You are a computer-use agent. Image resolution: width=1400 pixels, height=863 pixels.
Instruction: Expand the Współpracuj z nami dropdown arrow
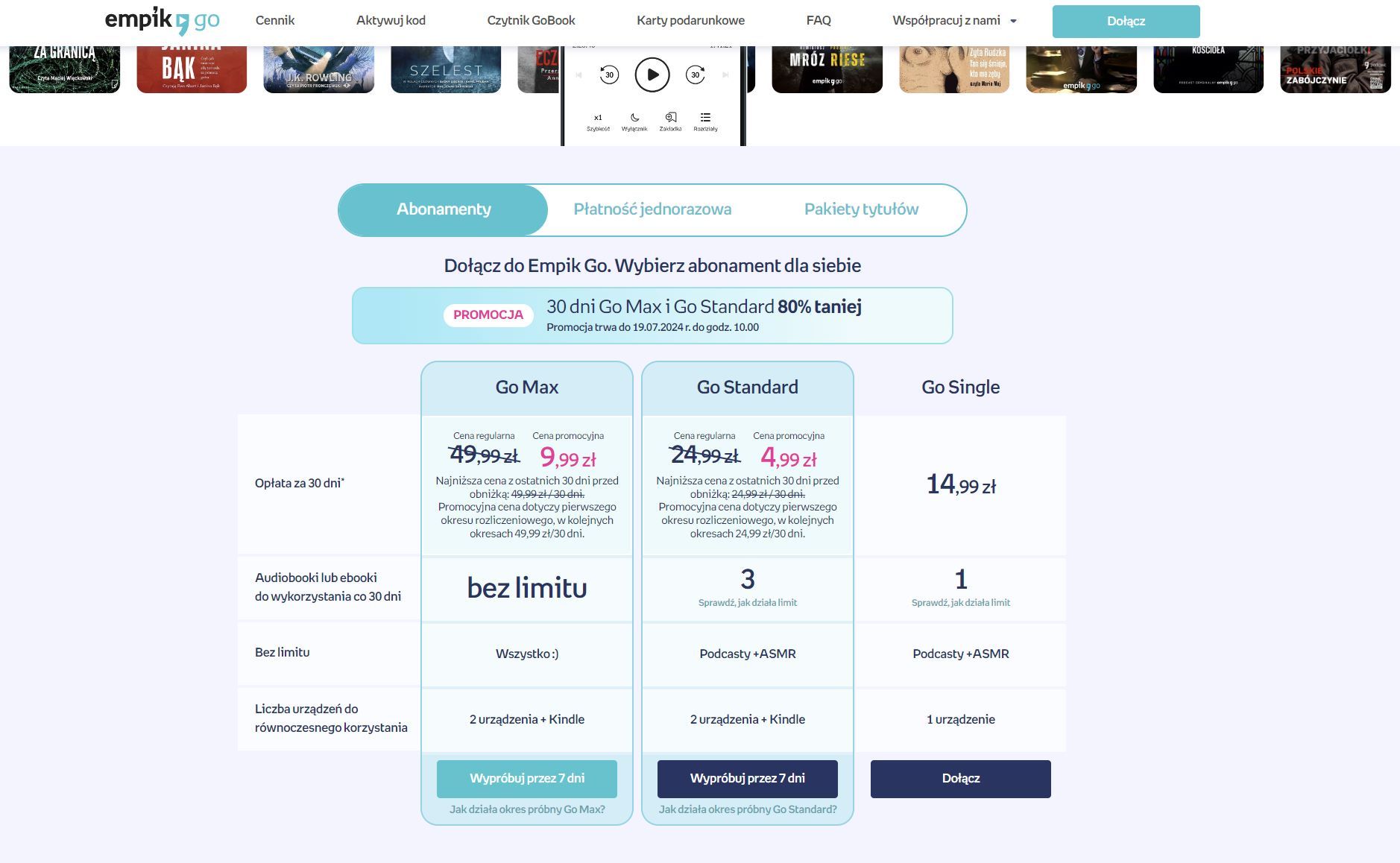point(1013,21)
